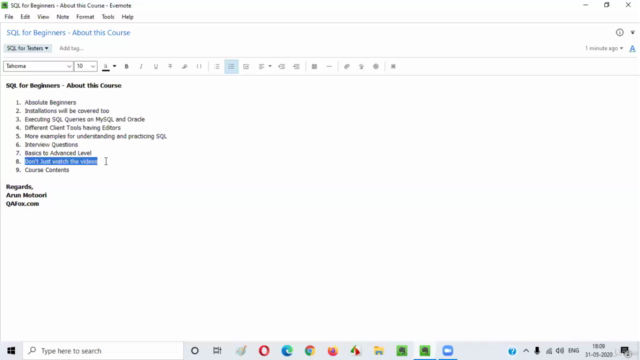Open Task View
Image resolution: width=640 pixels, height=360 pixels.
pyautogui.click(x=217, y=351)
